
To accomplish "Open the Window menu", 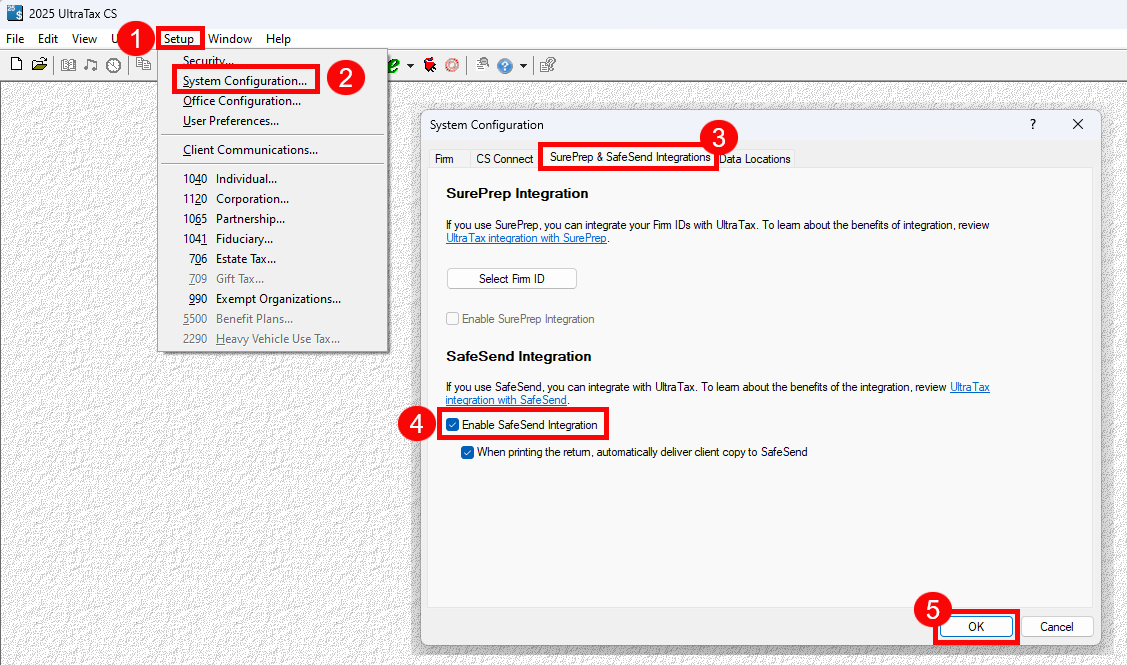I will [230, 39].
